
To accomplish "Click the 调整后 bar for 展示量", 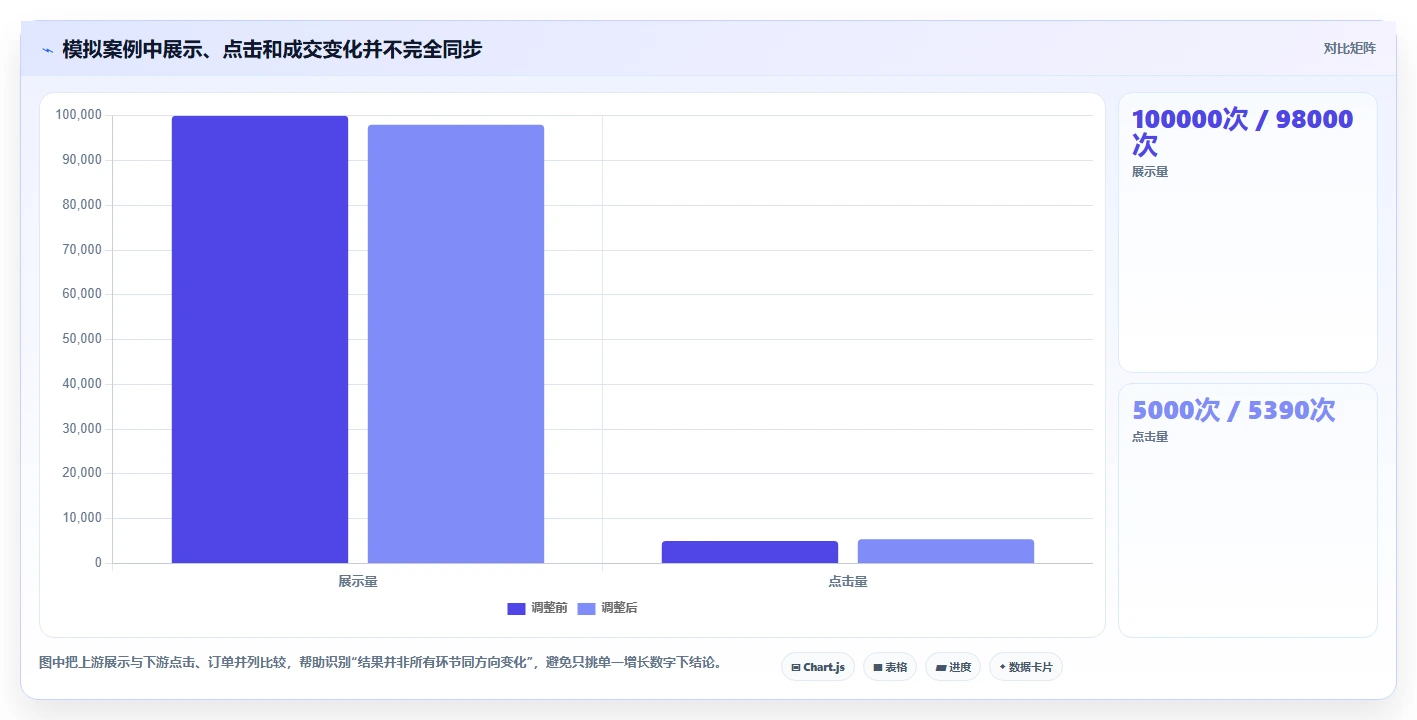I will click(456, 344).
